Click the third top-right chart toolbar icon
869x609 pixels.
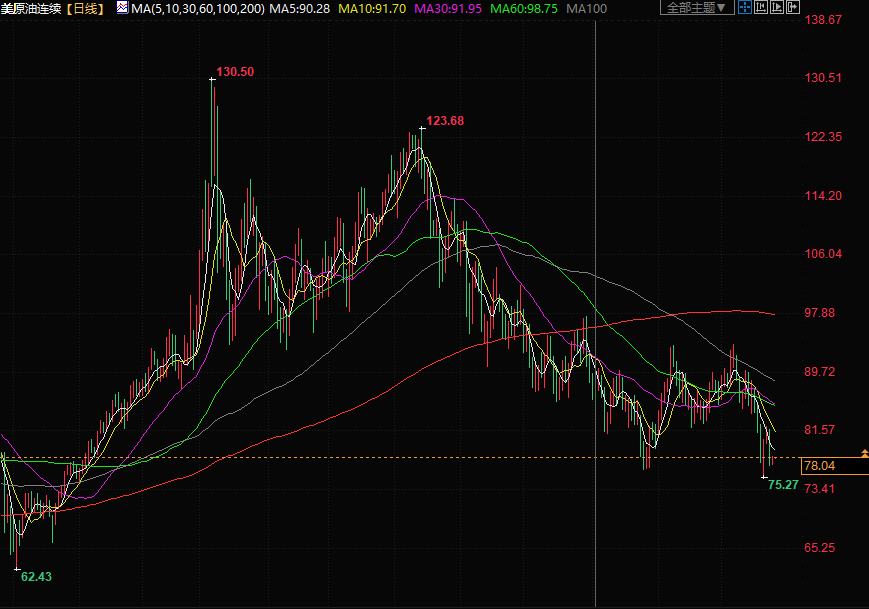776,8
